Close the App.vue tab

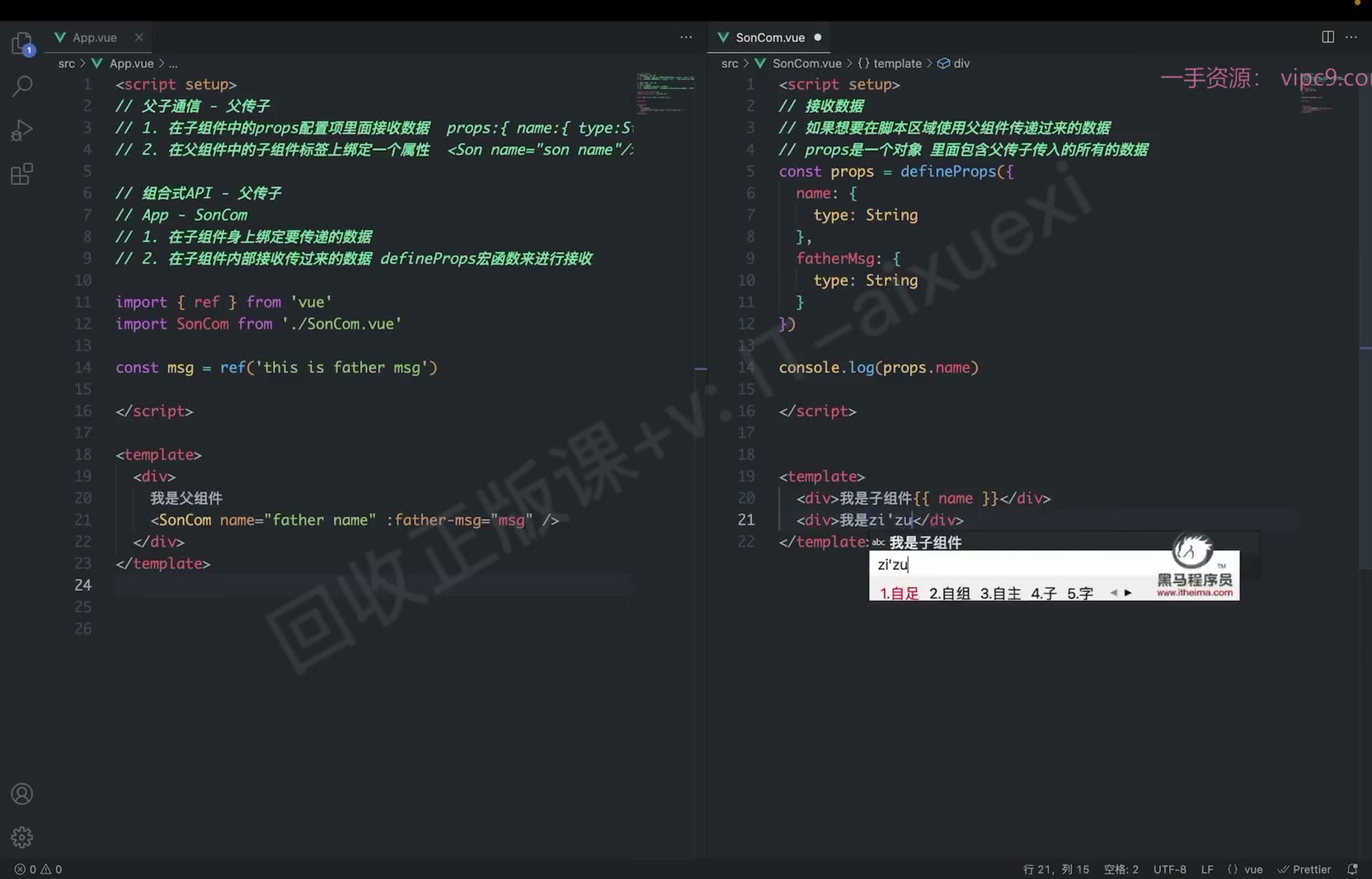pos(139,37)
